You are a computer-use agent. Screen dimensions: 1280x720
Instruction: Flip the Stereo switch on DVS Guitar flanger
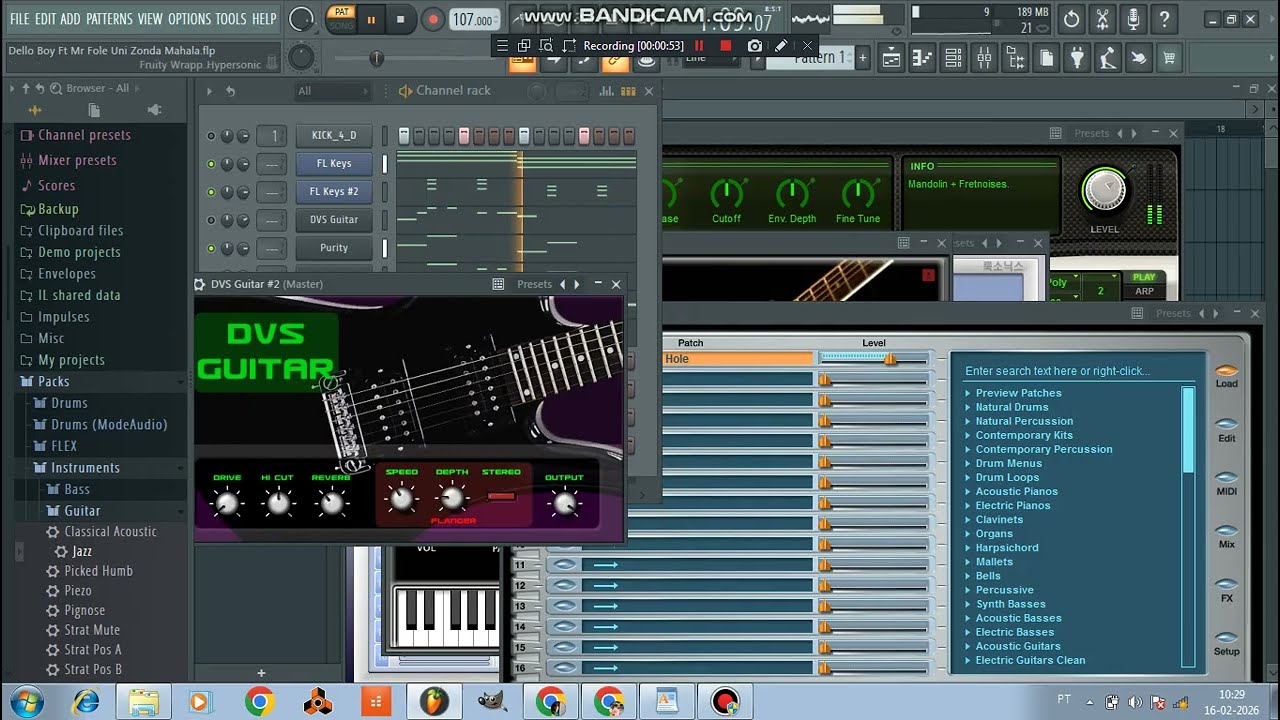pyautogui.click(x=501, y=497)
